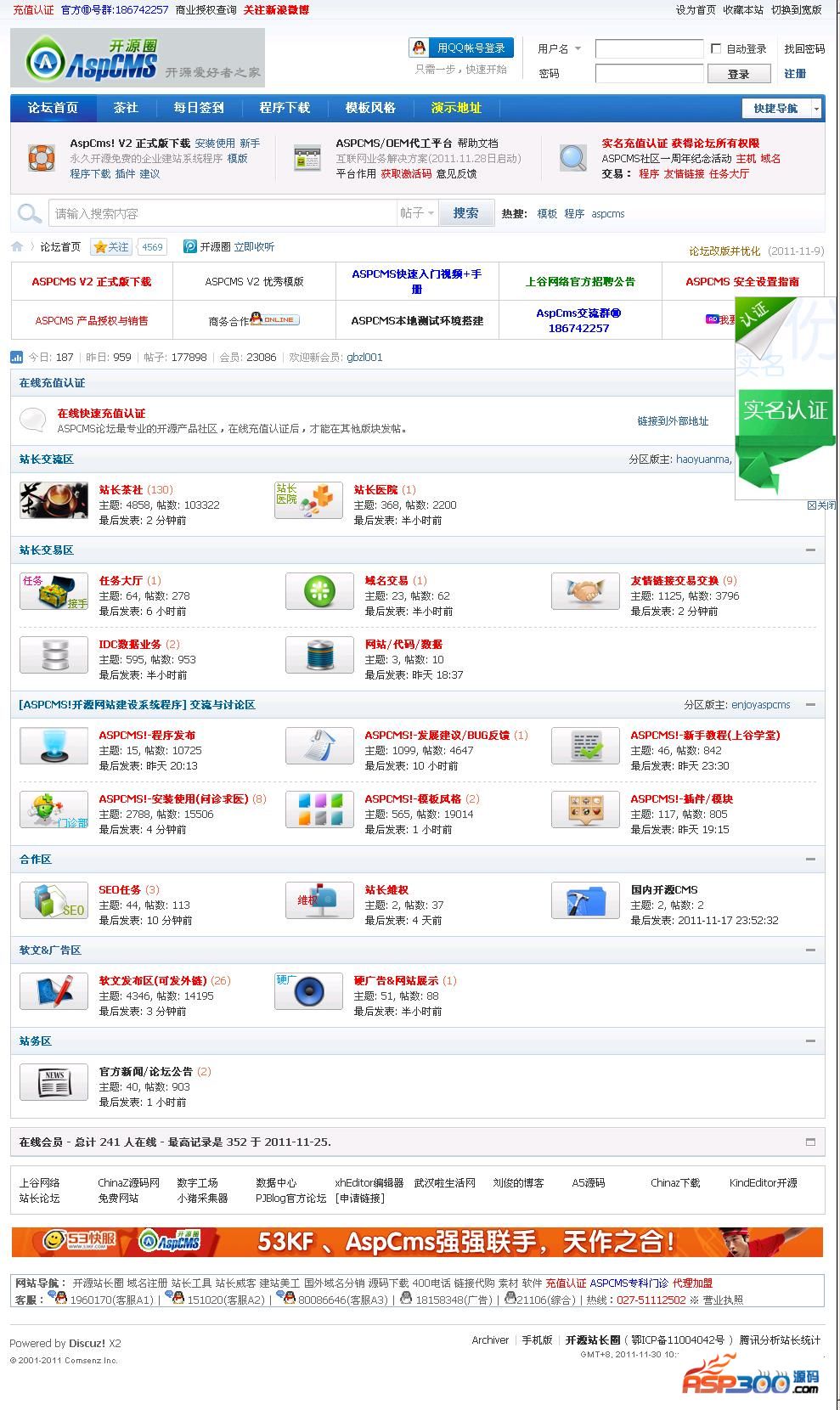Open the 网站/代码/数据 blue database icon
This screenshot has width=840, height=1410.
coord(319,655)
